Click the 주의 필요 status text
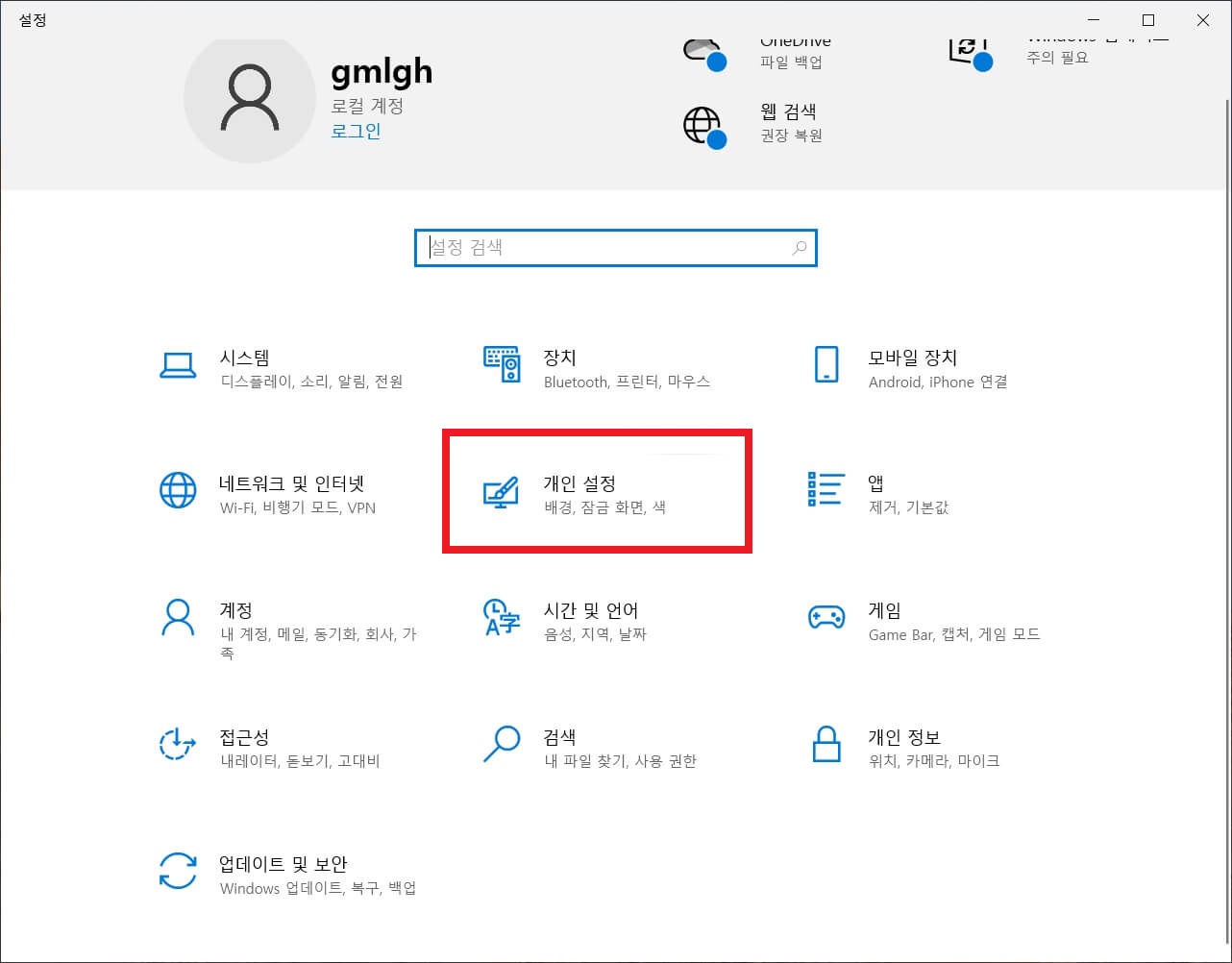 [1057, 58]
